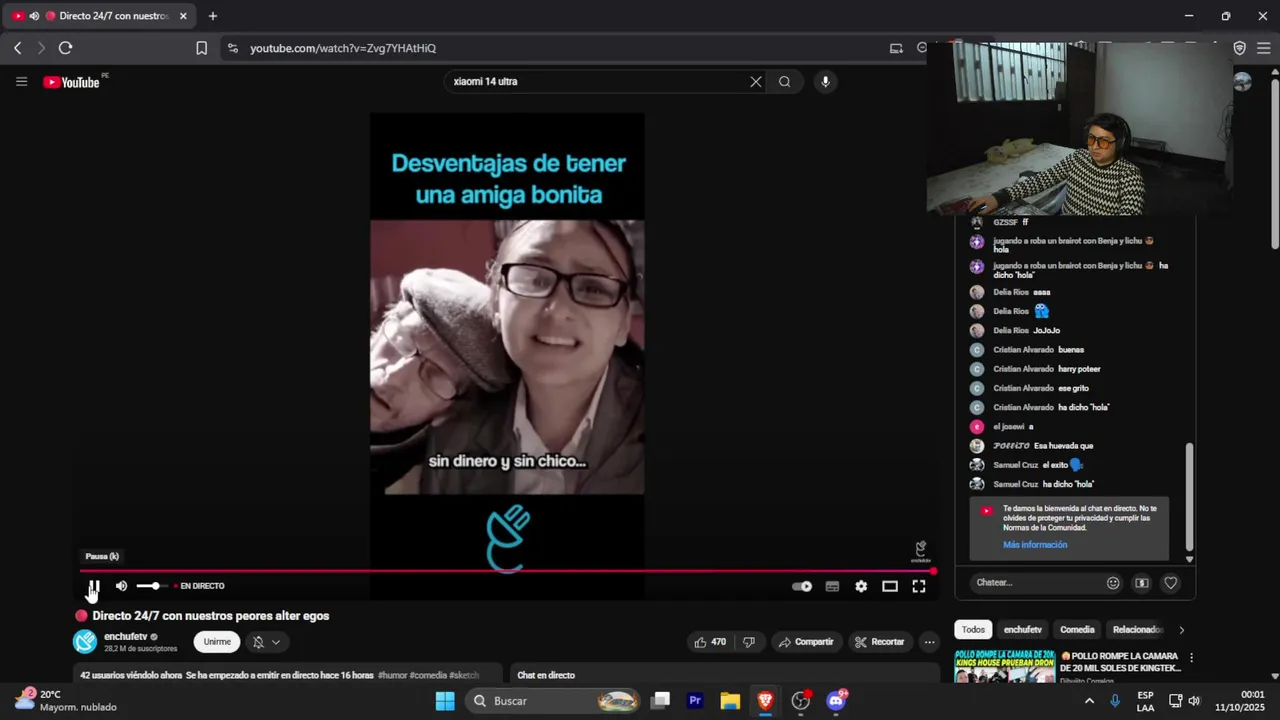Show more filter chips with right arrow

click(1181, 630)
